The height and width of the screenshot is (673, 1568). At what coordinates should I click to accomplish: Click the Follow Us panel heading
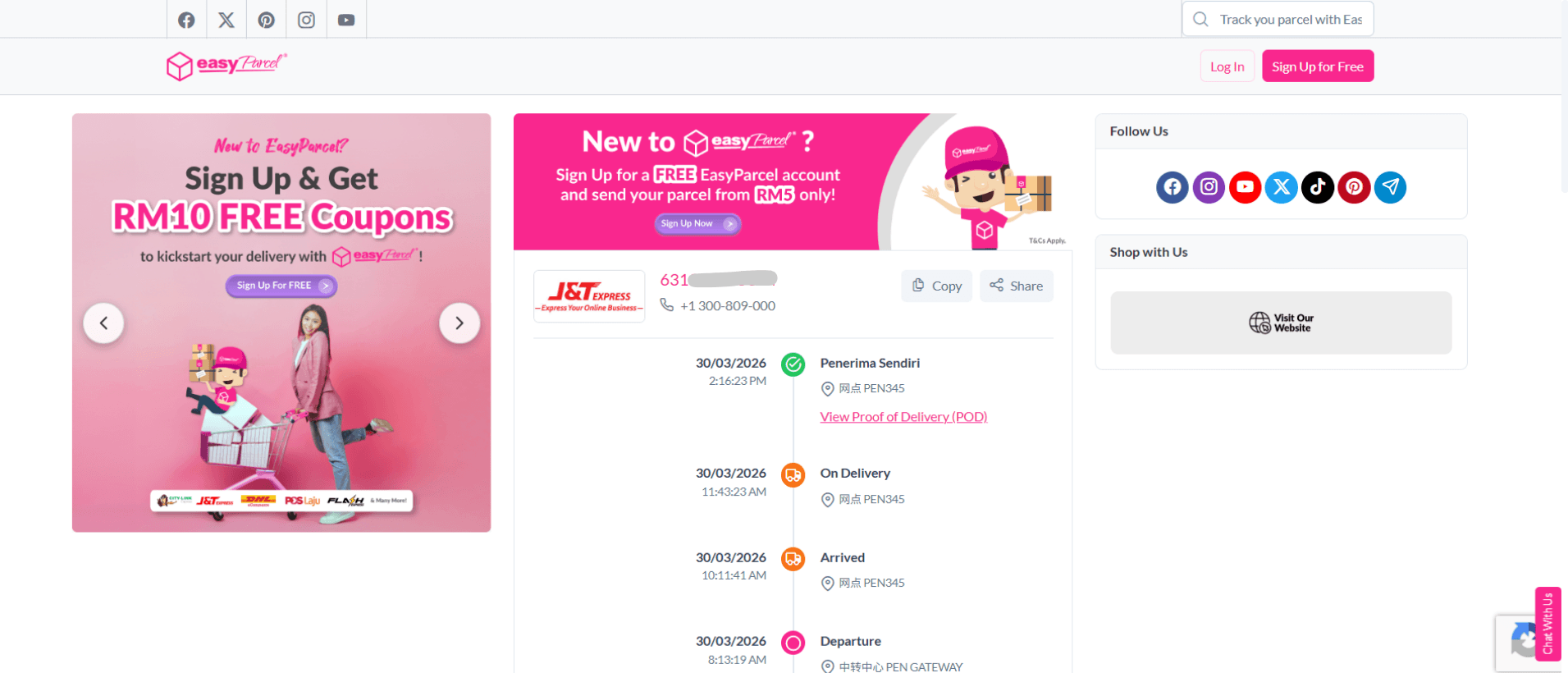[x=1139, y=131]
